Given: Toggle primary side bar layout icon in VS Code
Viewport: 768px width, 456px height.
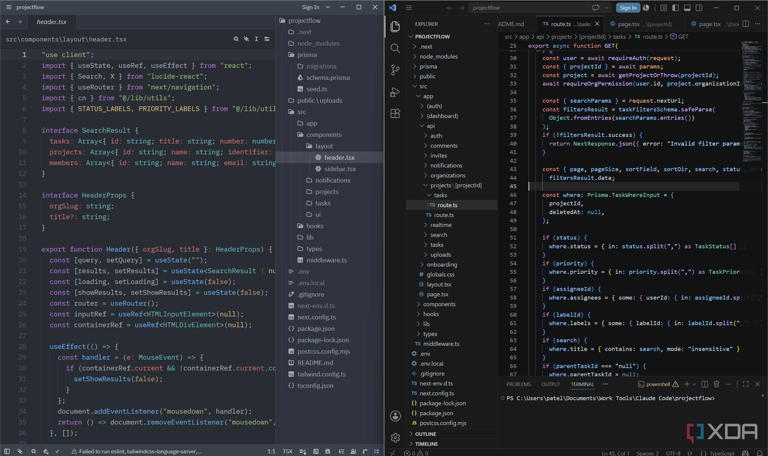Looking at the screenshot, I should (675, 8).
